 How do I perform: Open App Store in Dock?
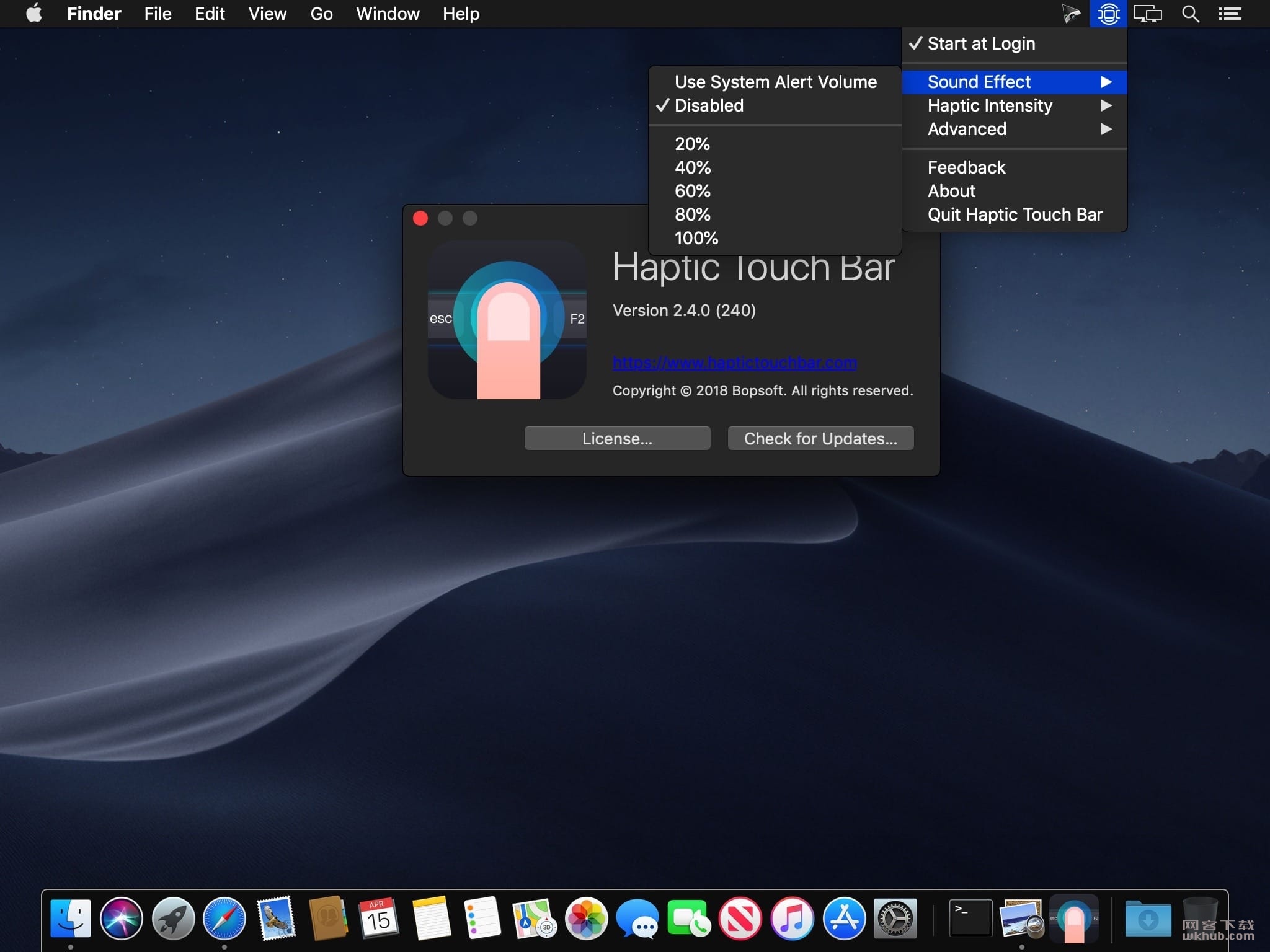pos(844,918)
